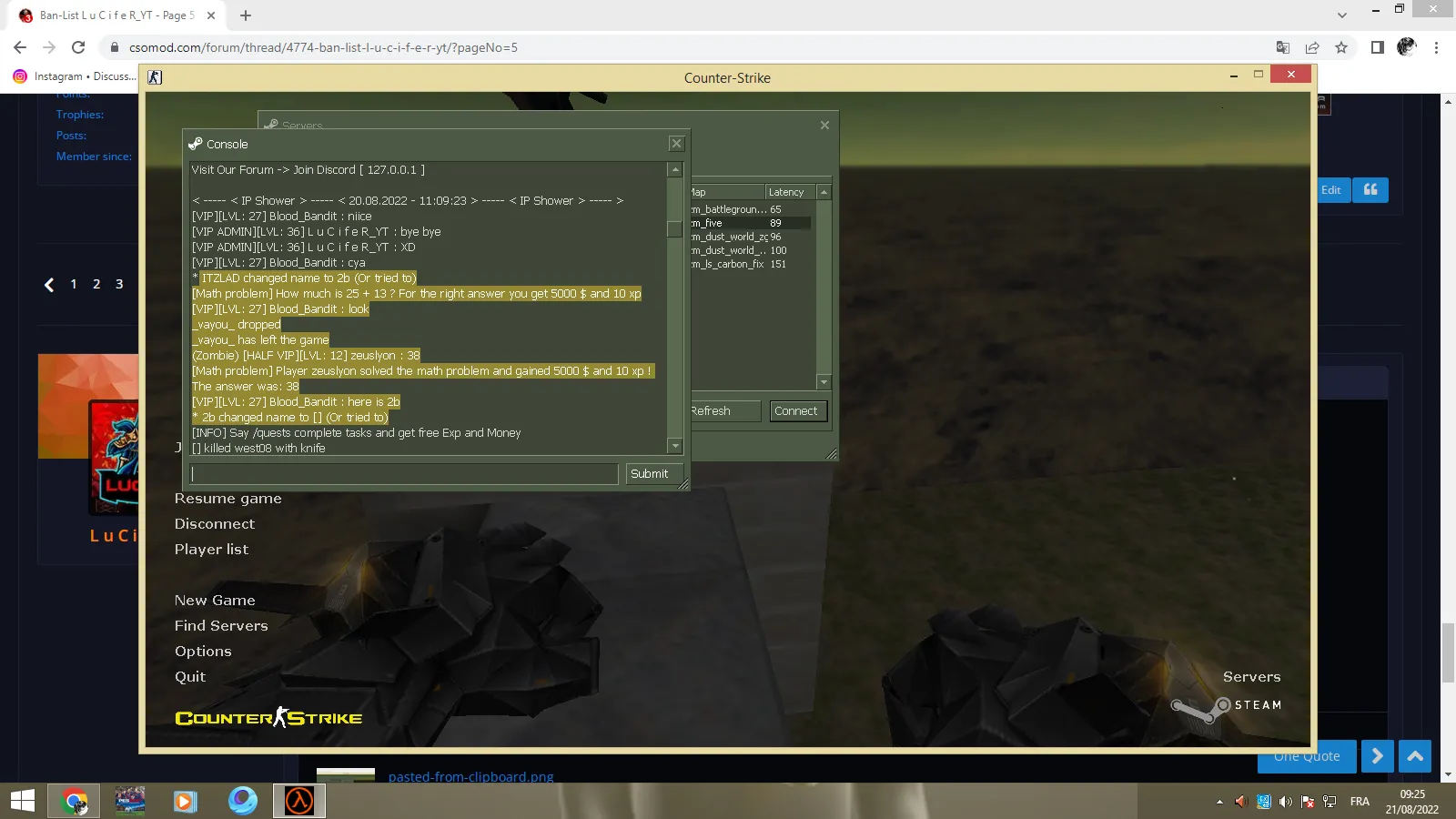The image size is (1456, 819).
Task: Click the quote icon next to Edit
Action: tap(1370, 189)
